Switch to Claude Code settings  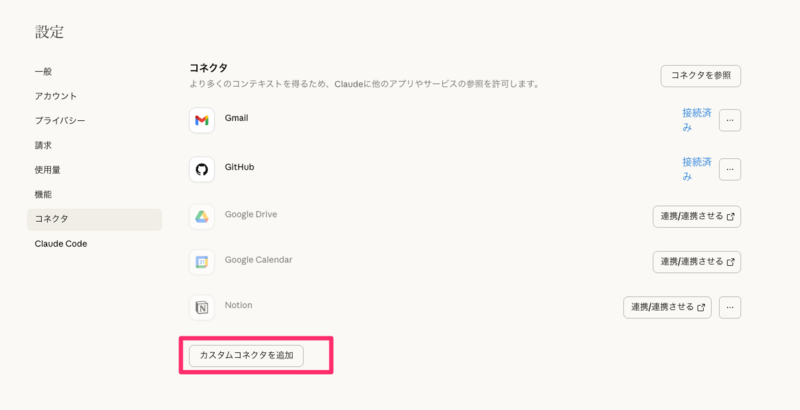point(61,243)
